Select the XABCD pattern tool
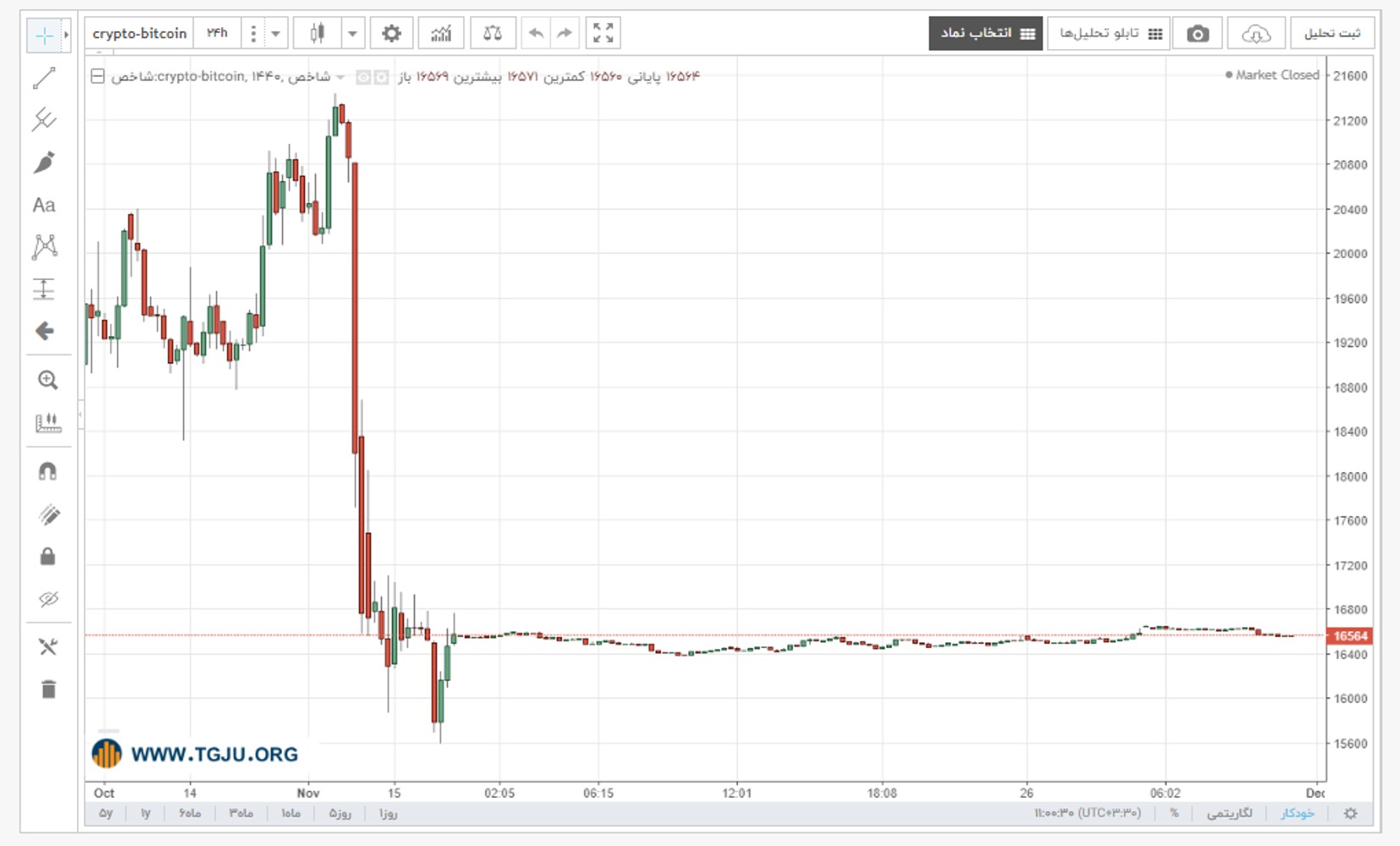The height and width of the screenshot is (846, 1400). (44, 246)
